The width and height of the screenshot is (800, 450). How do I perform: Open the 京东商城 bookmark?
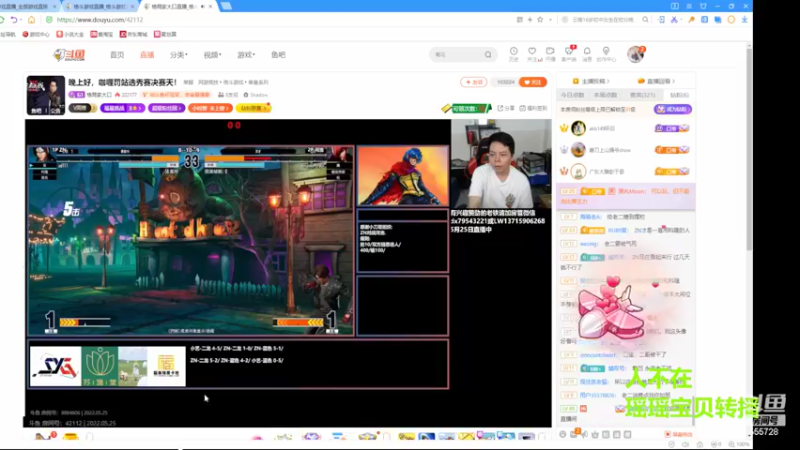click(x=133, y=34)
